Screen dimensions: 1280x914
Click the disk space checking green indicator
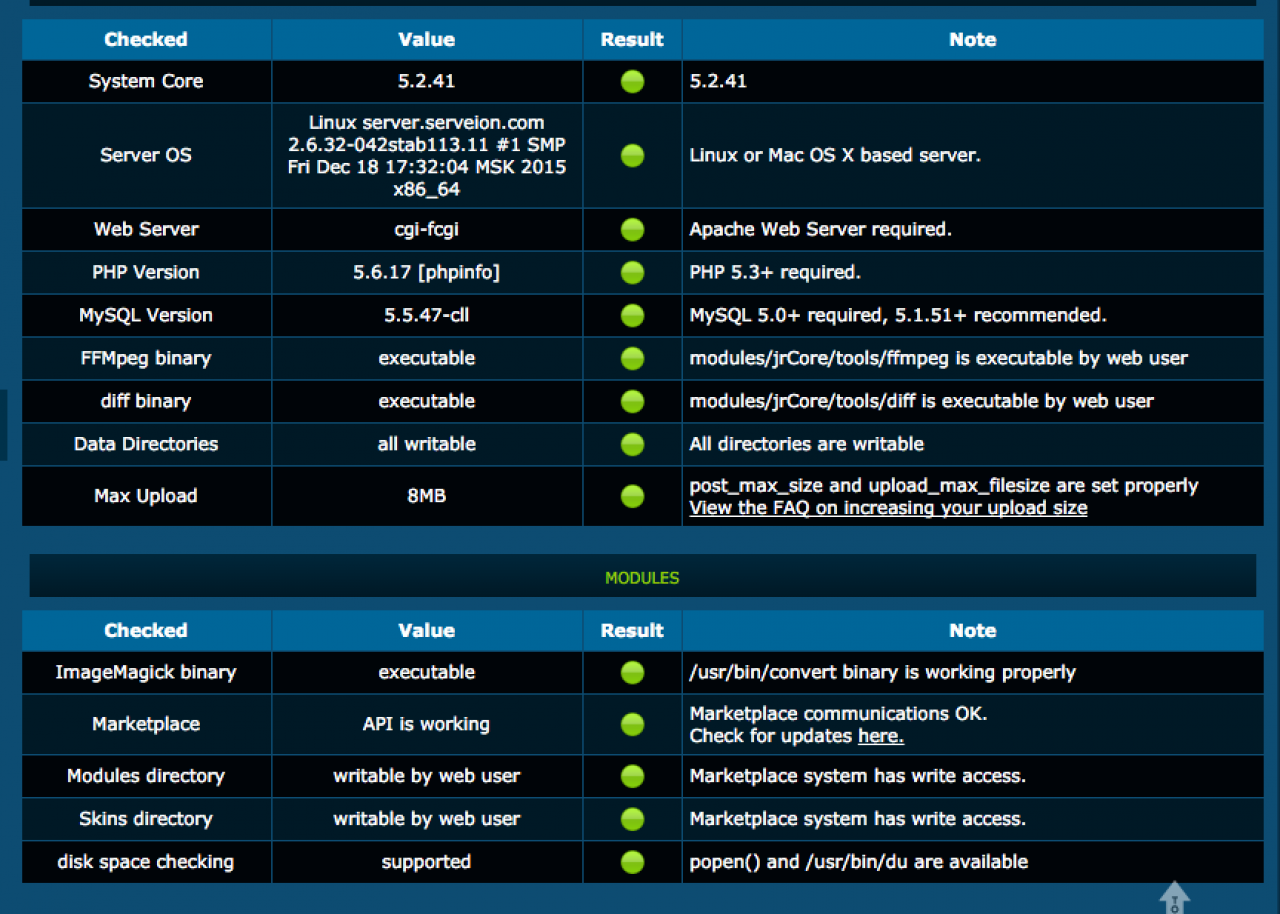[632, 861]
